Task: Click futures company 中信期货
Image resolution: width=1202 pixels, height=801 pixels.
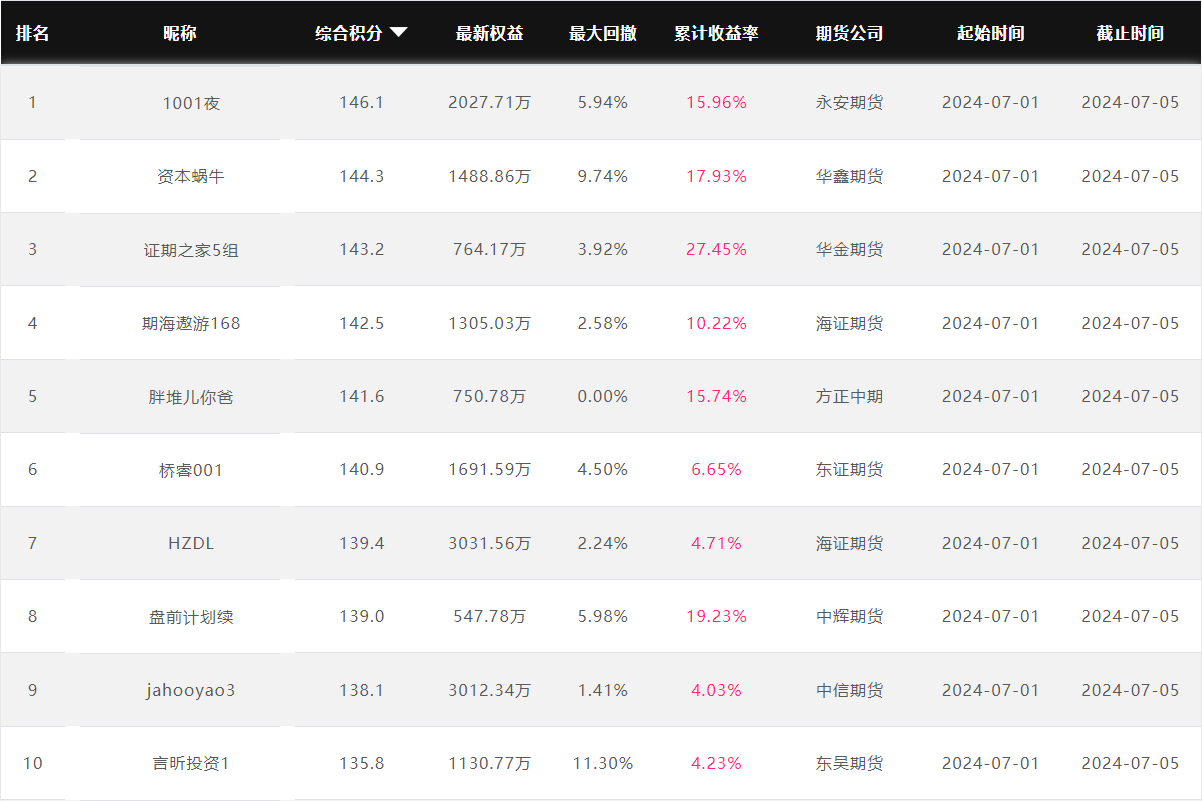Action: (850, 690)
